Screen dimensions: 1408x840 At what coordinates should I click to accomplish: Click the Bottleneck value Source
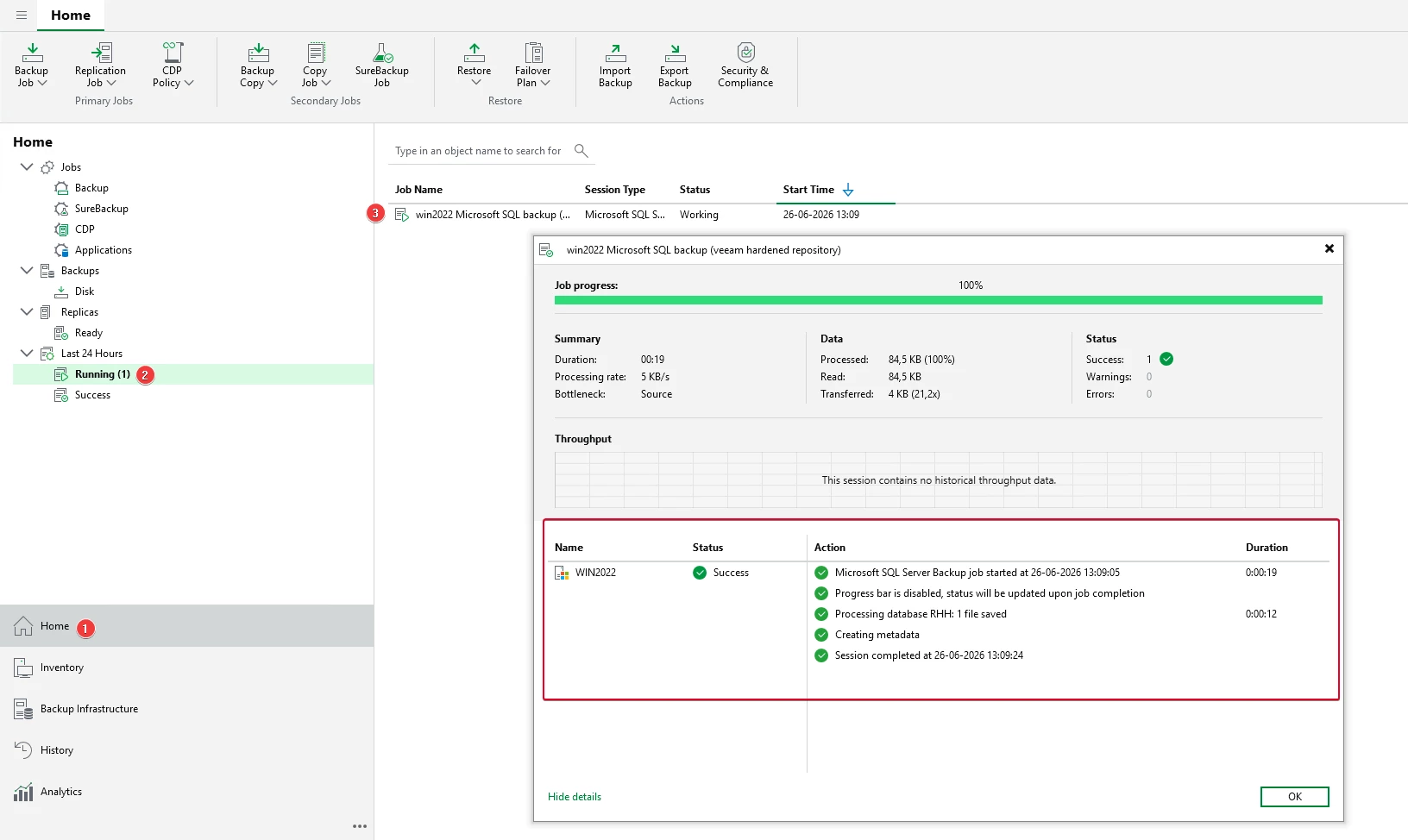click(x=657, y=394)
